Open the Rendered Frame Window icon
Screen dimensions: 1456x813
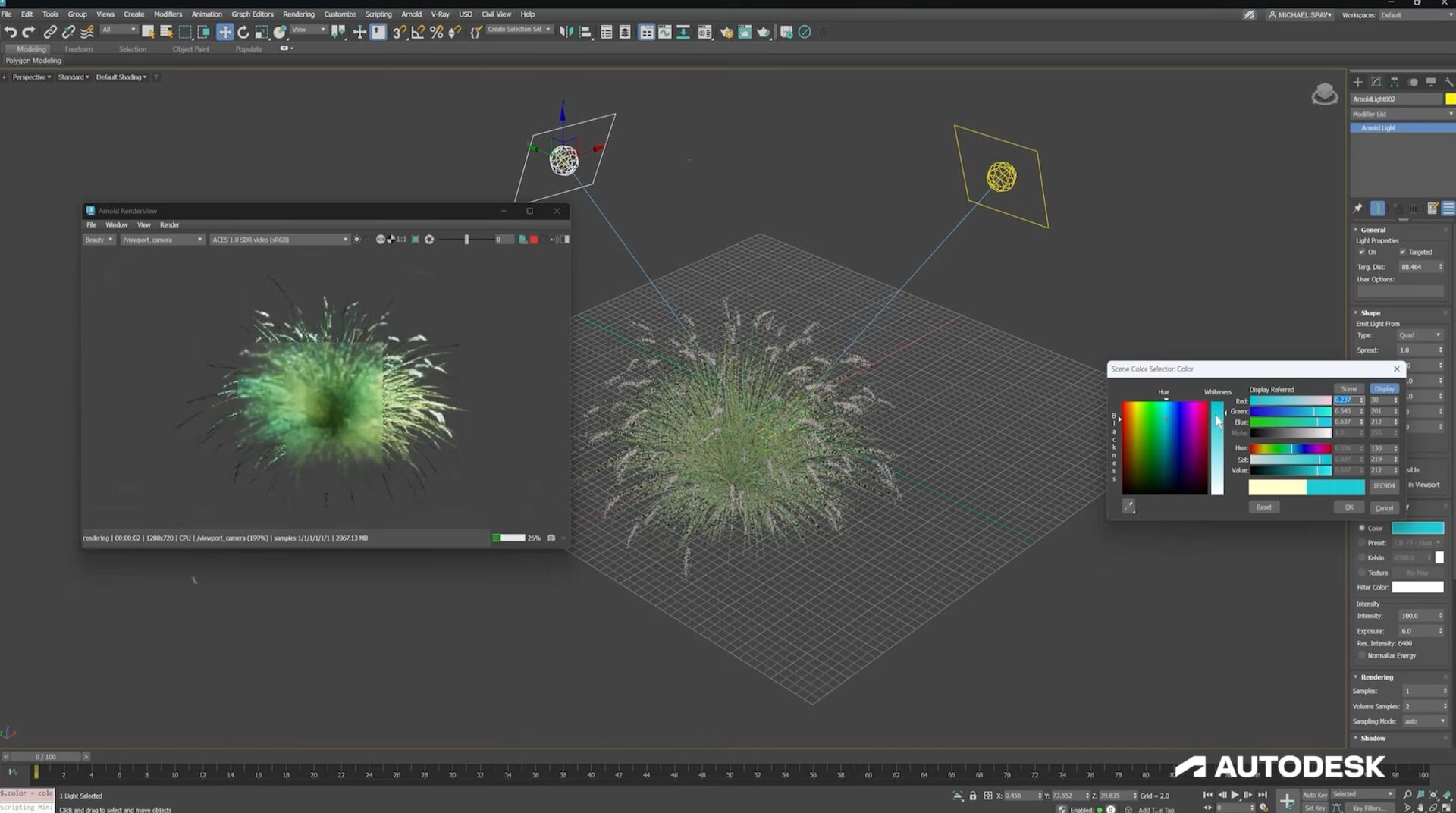coord(745,32)
